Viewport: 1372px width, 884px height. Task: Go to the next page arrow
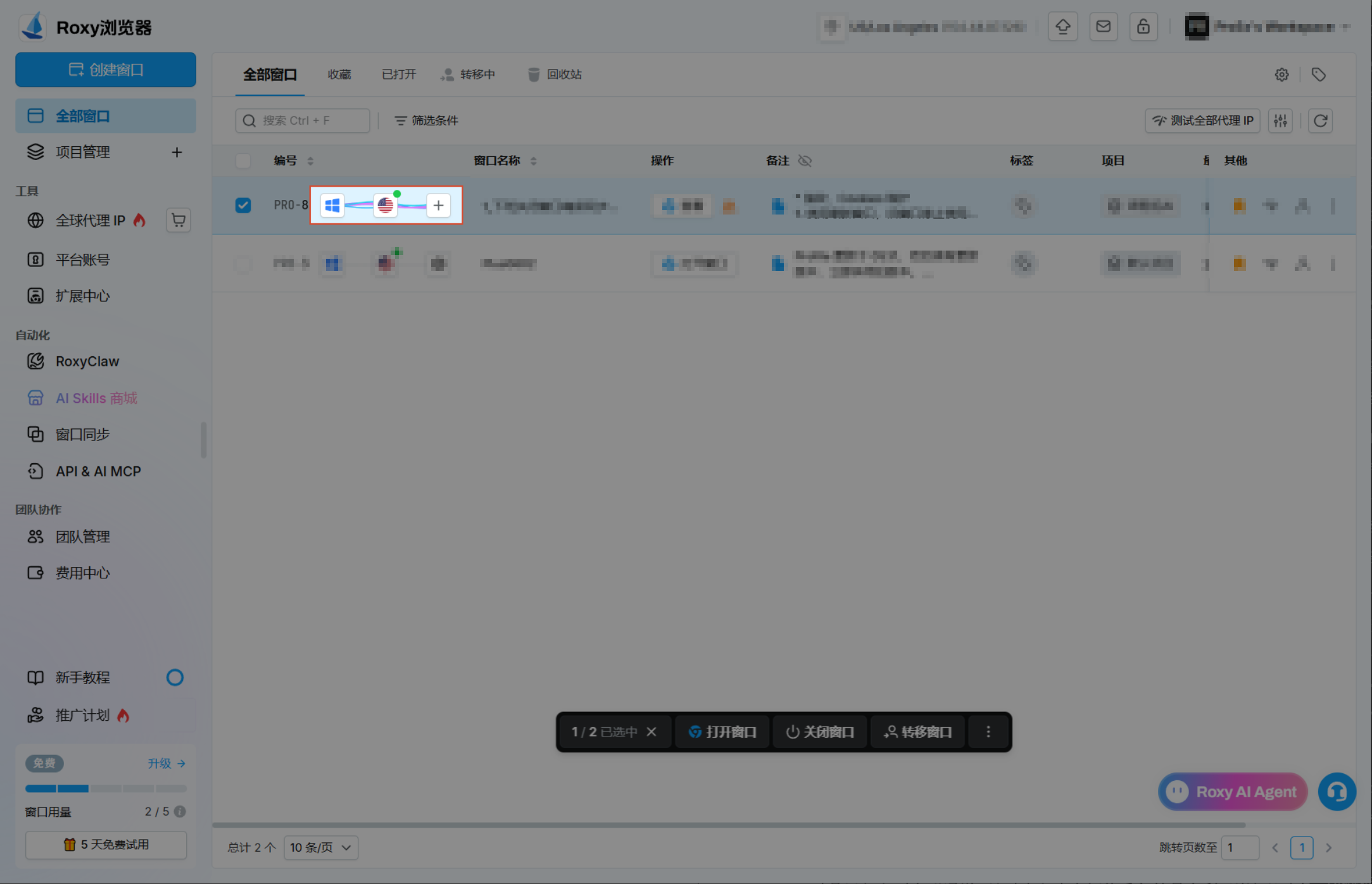point(1329,847)
